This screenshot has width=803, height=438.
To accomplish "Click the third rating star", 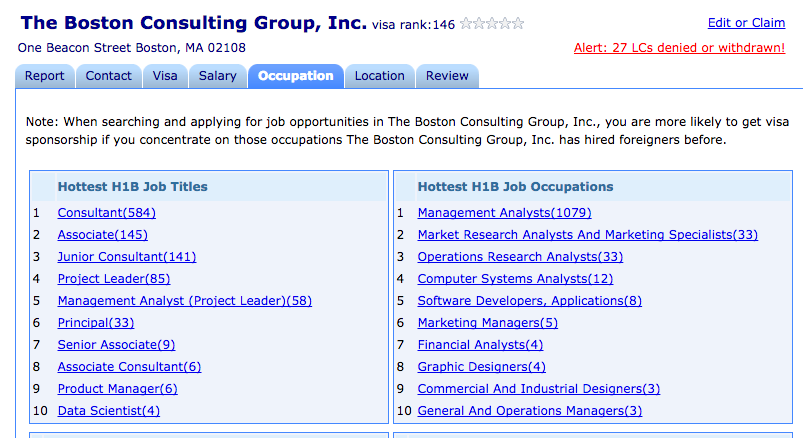I will tap(492, 23).
